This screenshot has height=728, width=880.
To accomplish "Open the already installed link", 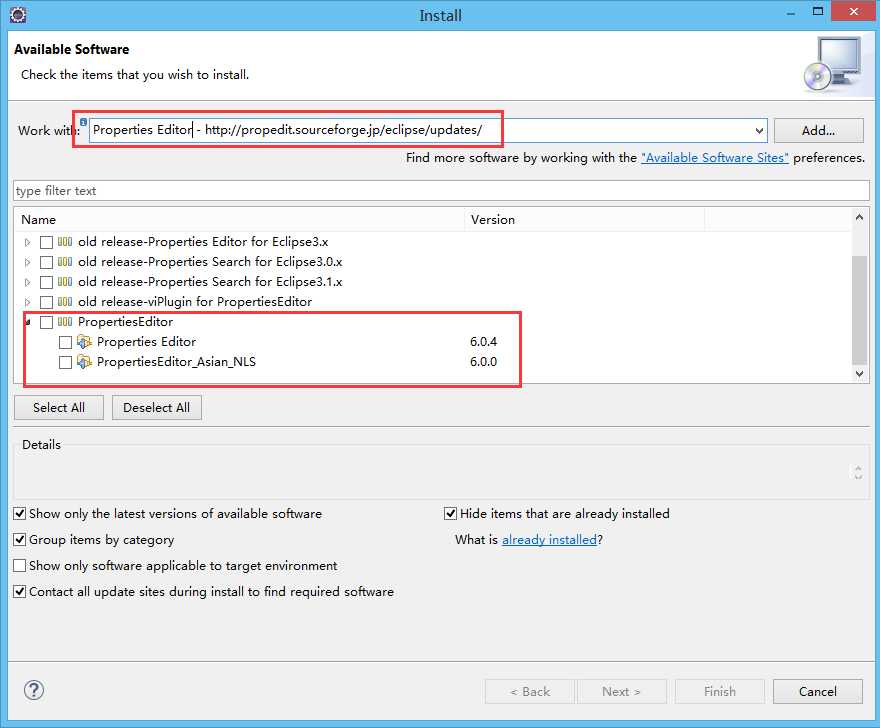I will (549, 540).
